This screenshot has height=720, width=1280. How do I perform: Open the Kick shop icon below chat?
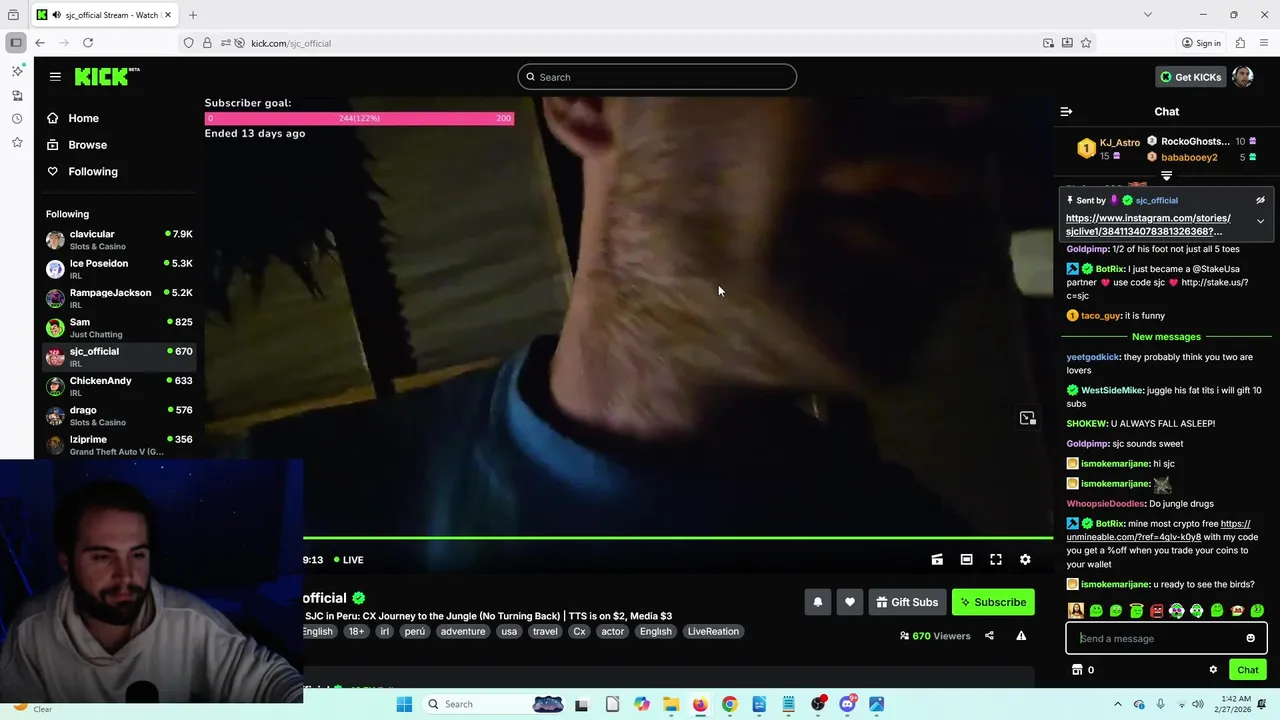click(x=1077, y=670)
